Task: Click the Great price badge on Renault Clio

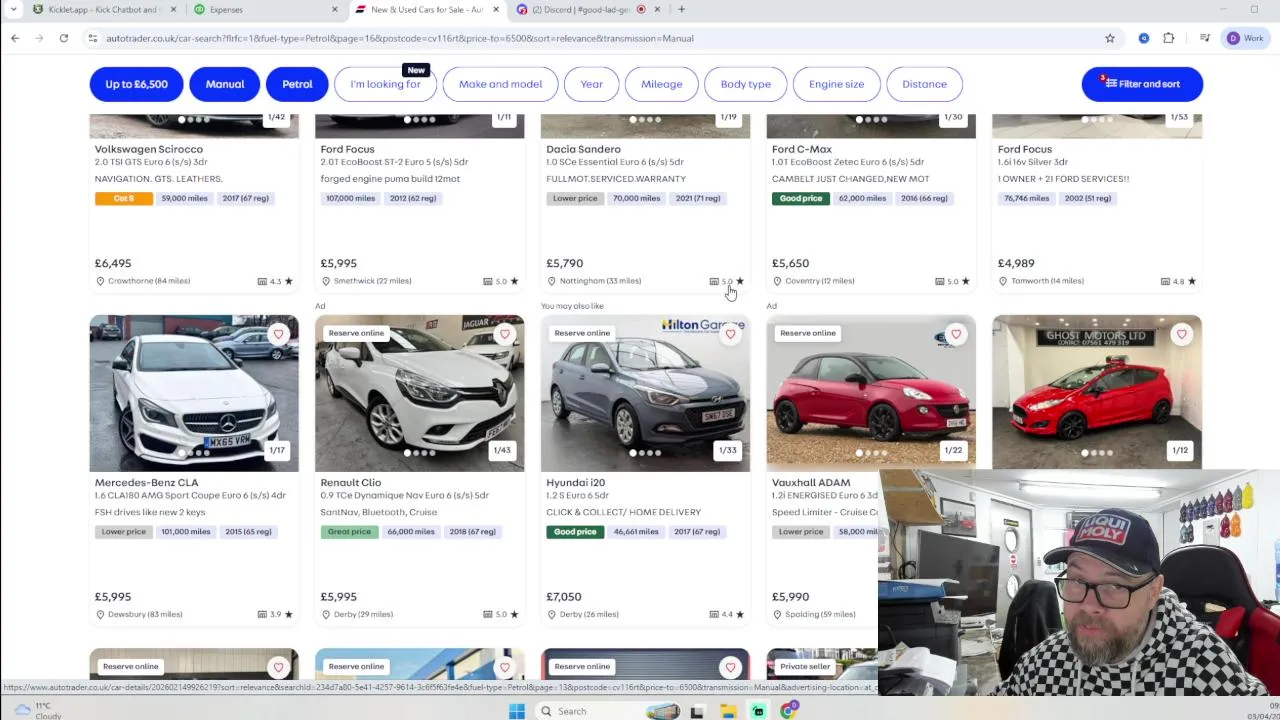Action: tap(350, 532)
